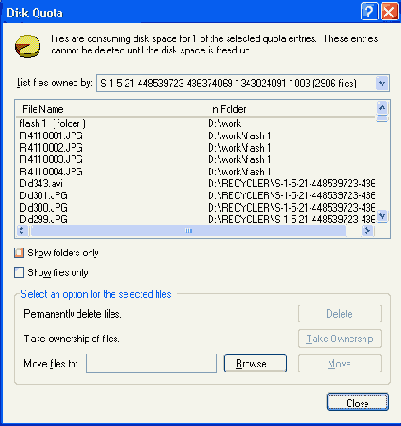Click the owner SID combo box text
This screenshot has width=401, height=426.
228,83
